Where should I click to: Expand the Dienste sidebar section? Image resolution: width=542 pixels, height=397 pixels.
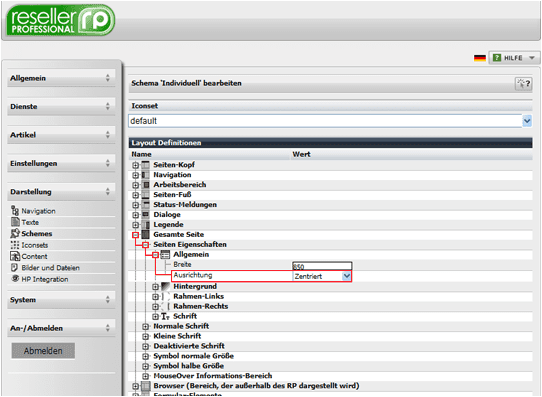(61, 106)
